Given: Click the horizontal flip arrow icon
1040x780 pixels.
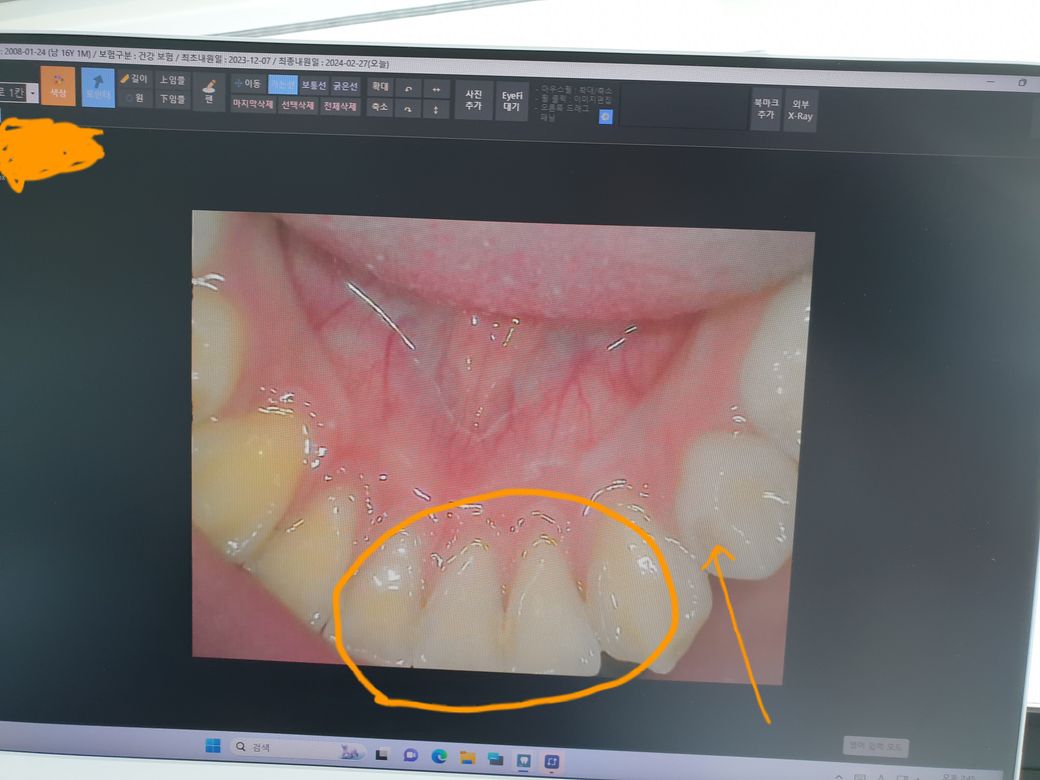Looking at the screenshot, I should (436, 88).
